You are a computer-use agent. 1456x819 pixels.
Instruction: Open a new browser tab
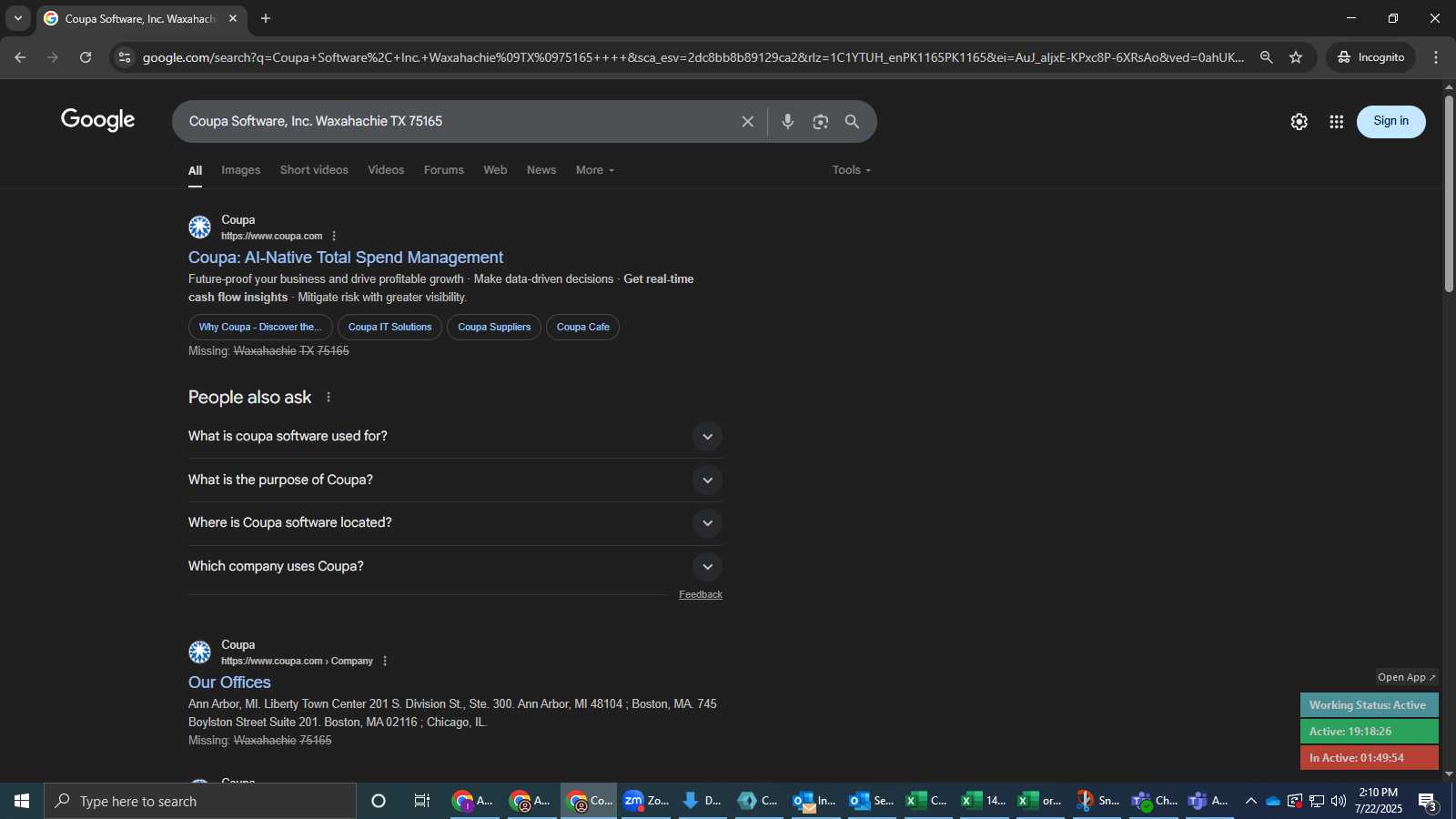tap(266, 18)
